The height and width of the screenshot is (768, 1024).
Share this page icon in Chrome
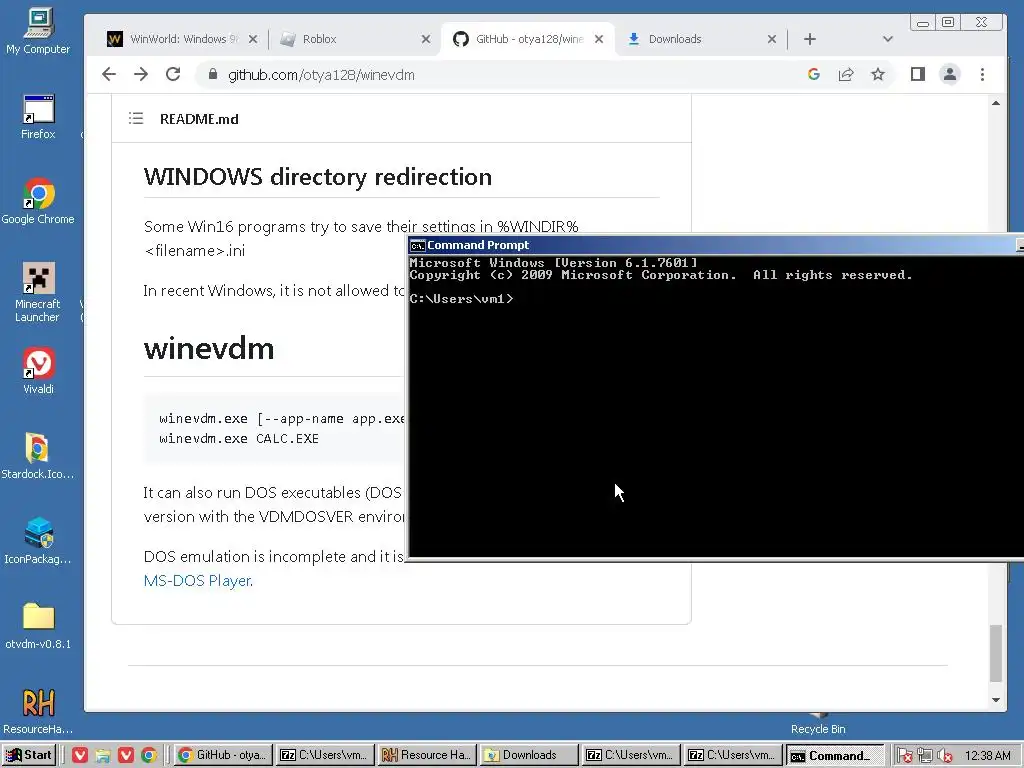[x=846, y=74]
